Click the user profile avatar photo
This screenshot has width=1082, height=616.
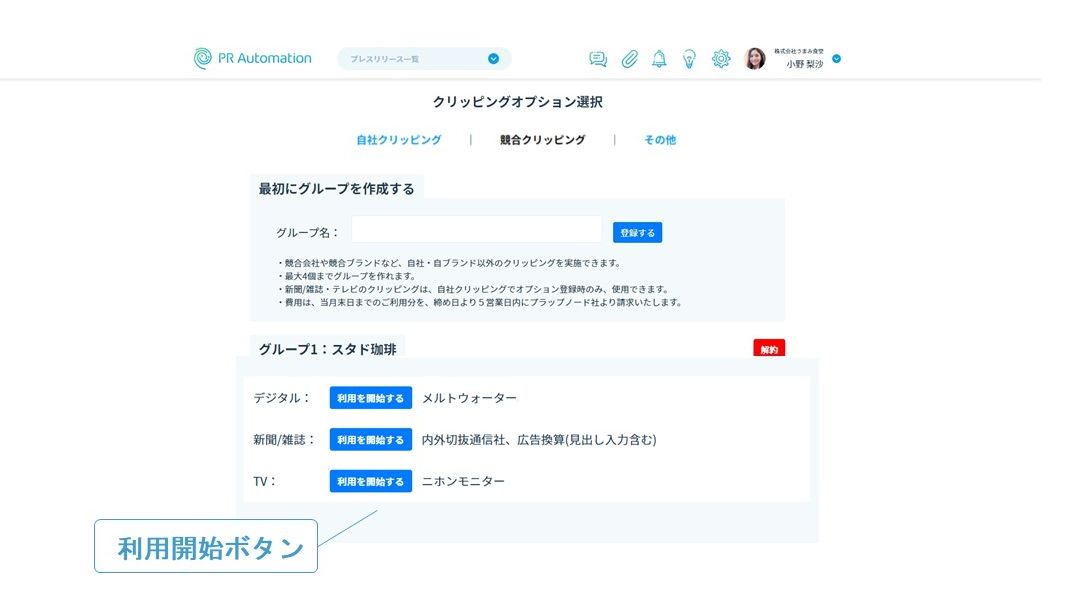click(x=755, y=59)
